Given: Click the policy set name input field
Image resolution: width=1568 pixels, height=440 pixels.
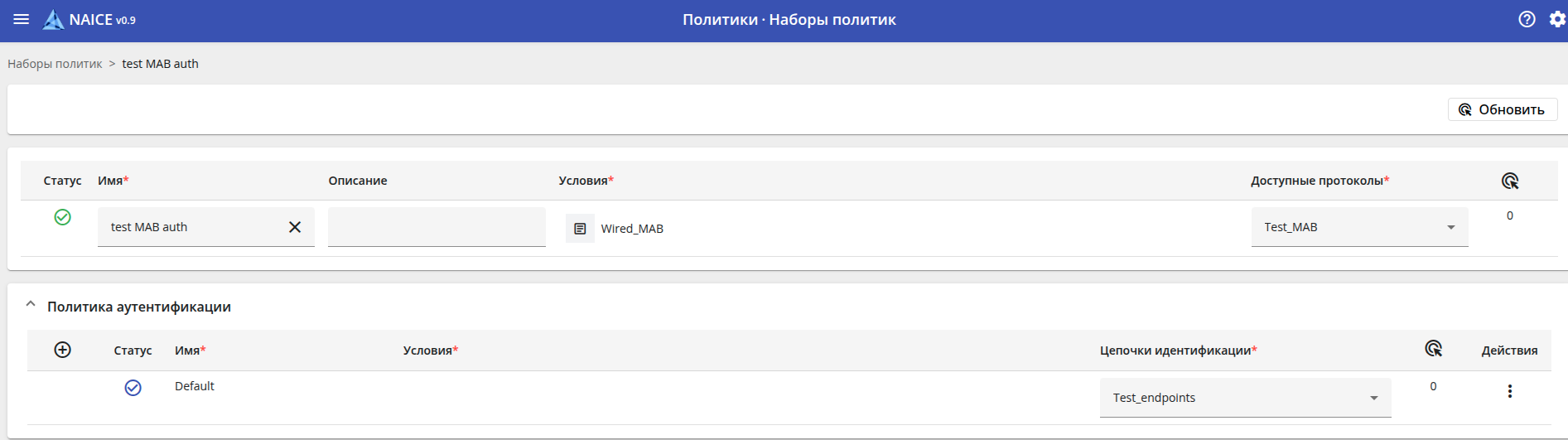Looking at the screenshot, I should (191, 227).
